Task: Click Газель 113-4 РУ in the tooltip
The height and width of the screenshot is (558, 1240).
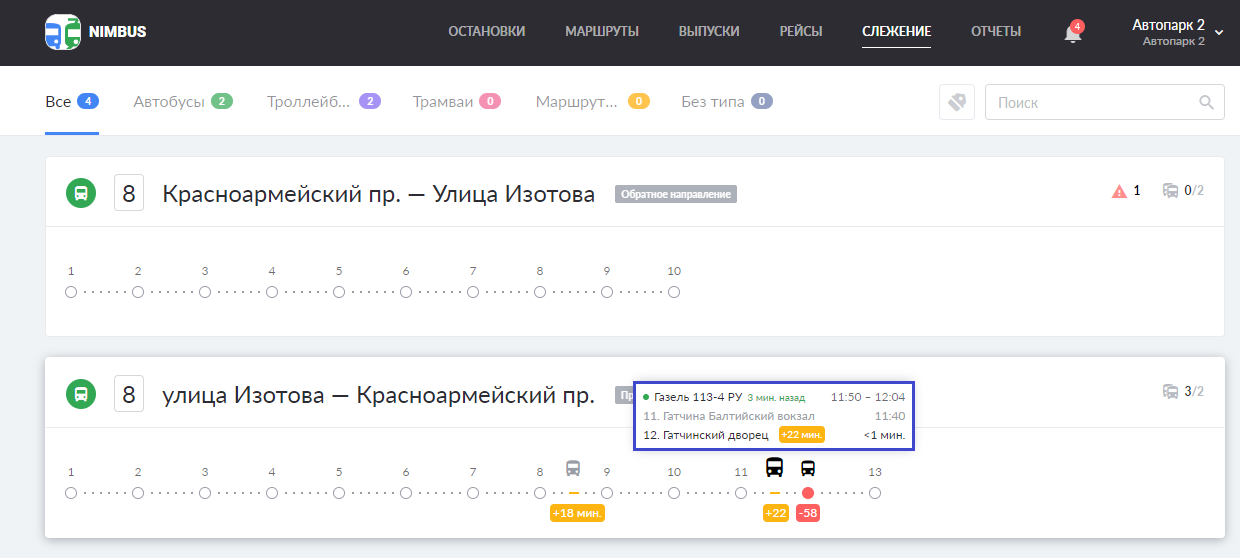Action: click(x=698, y=397)
